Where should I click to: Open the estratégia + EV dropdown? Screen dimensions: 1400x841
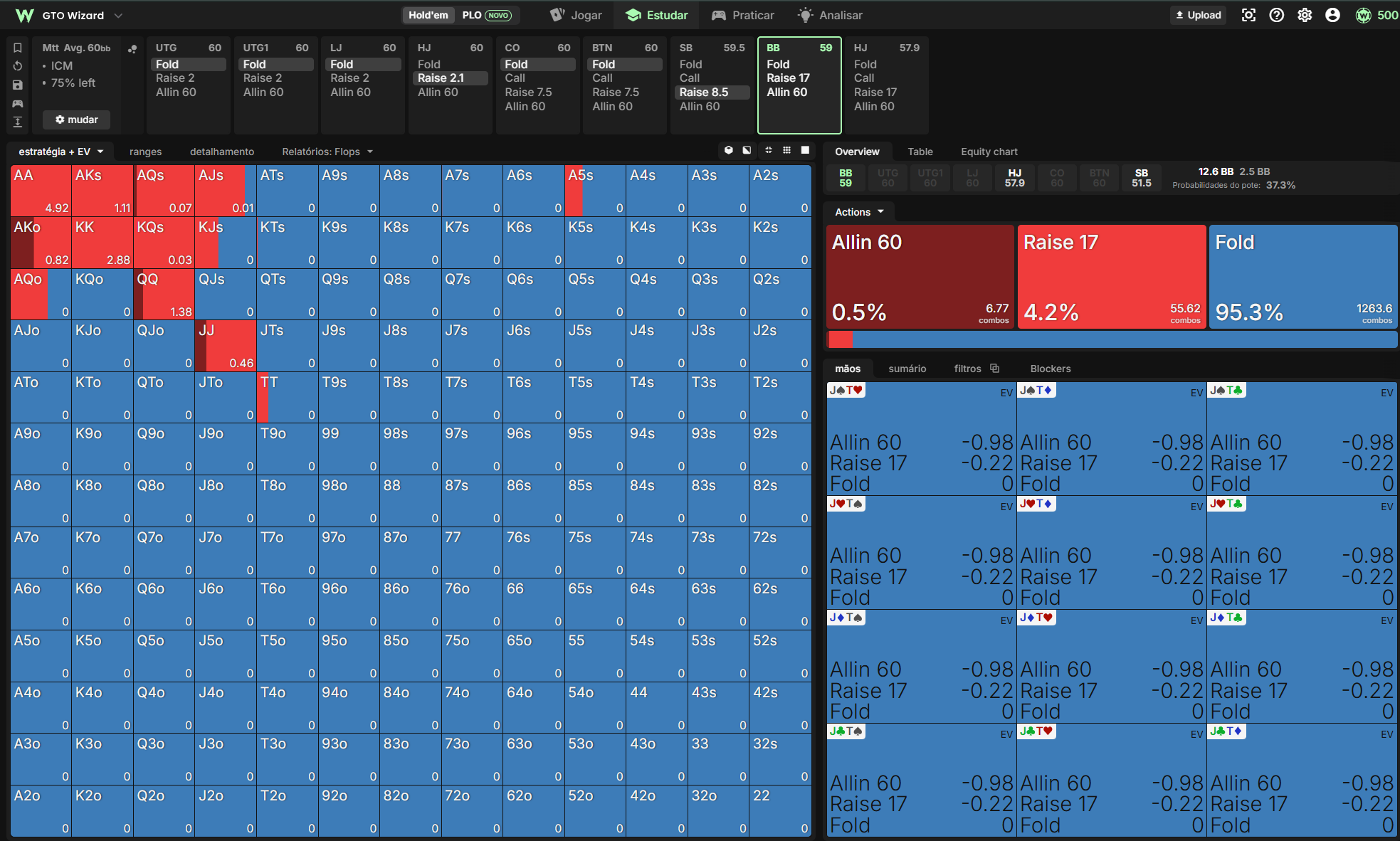(x=61, y=152)
